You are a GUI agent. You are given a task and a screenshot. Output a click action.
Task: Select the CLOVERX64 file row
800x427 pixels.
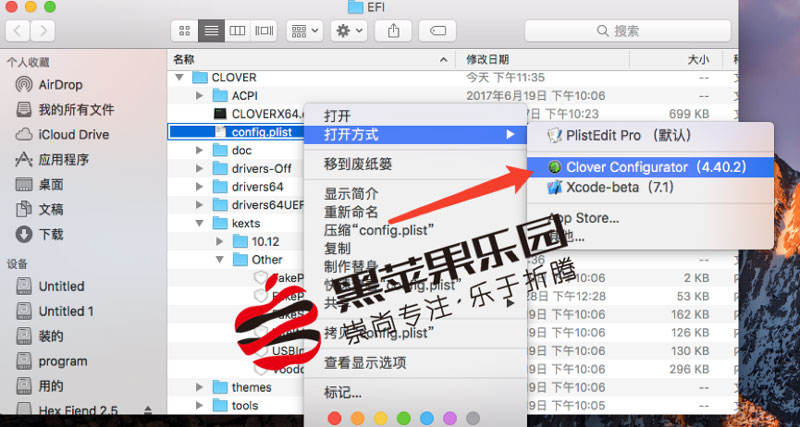click(236, 114)
